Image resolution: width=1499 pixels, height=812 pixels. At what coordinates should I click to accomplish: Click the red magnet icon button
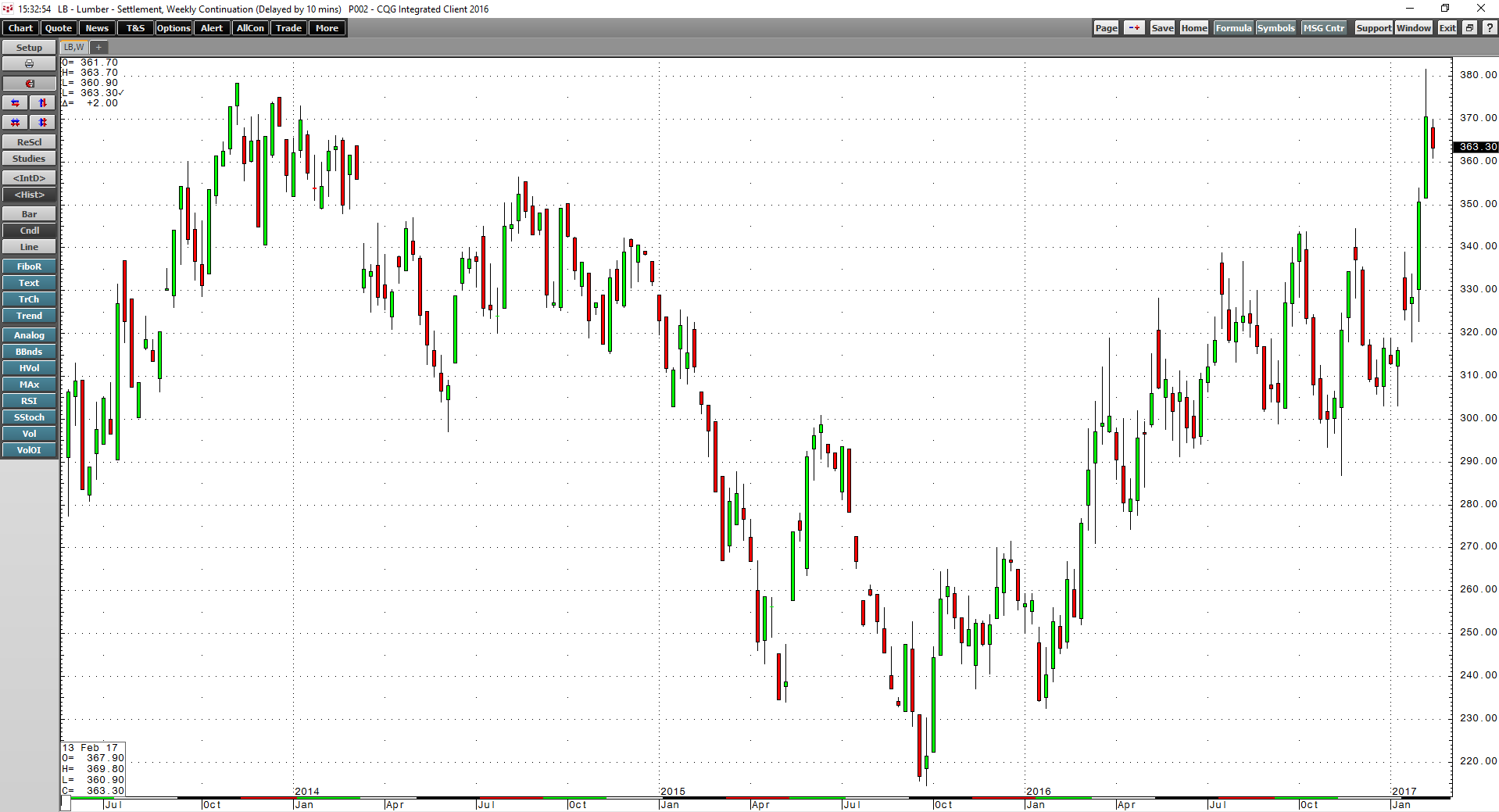29,84
